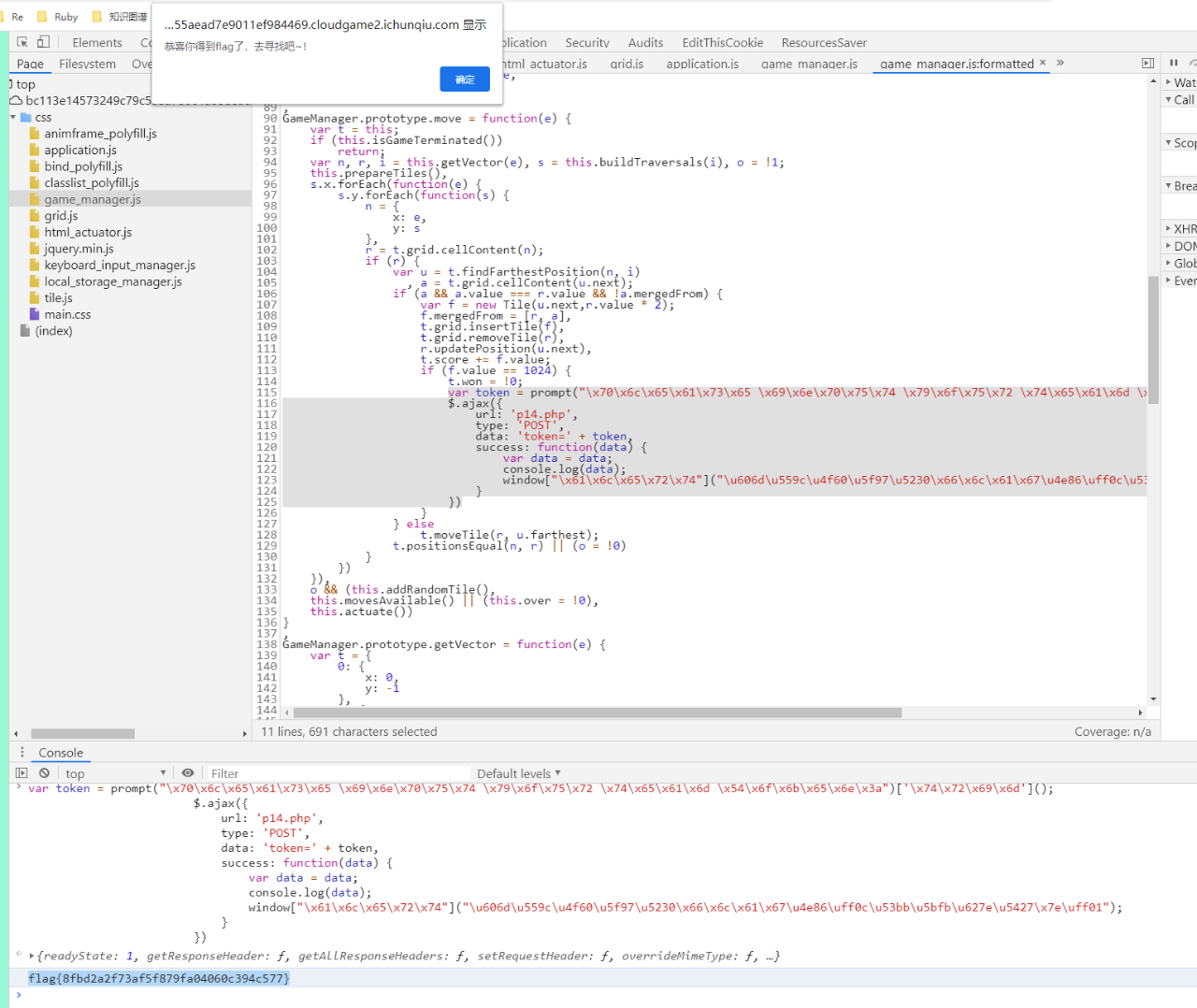Show more file tabs via the chevron
Image resolution: width=1197 pixels, height=1008 pixels.
(x=1060, y=63)
